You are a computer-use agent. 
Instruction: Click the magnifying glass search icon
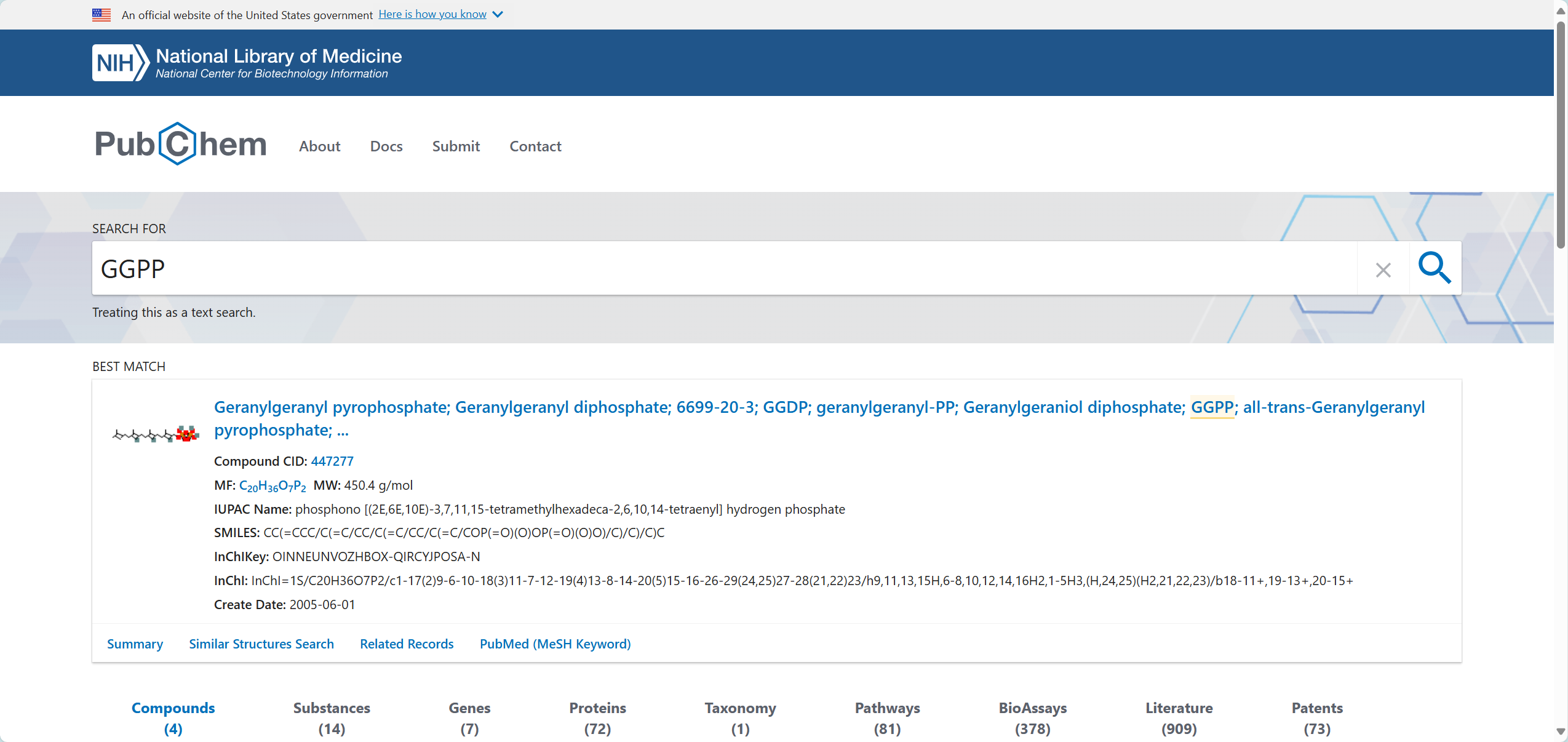click(1435, 268)
